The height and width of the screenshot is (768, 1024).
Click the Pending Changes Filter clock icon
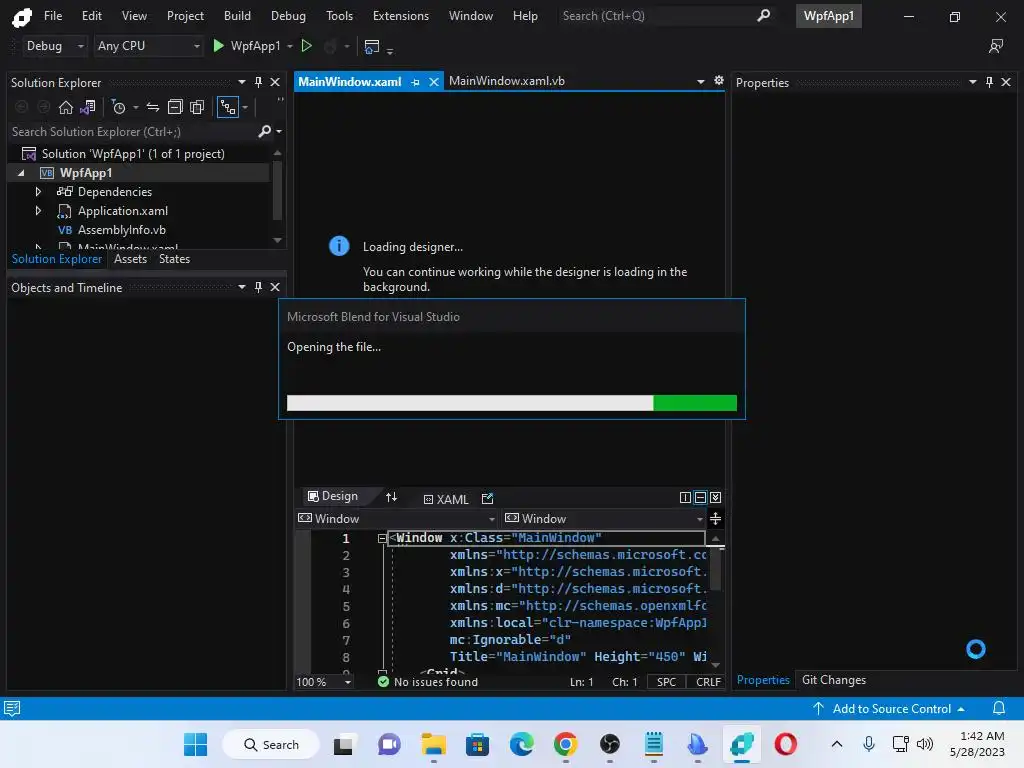118,107
